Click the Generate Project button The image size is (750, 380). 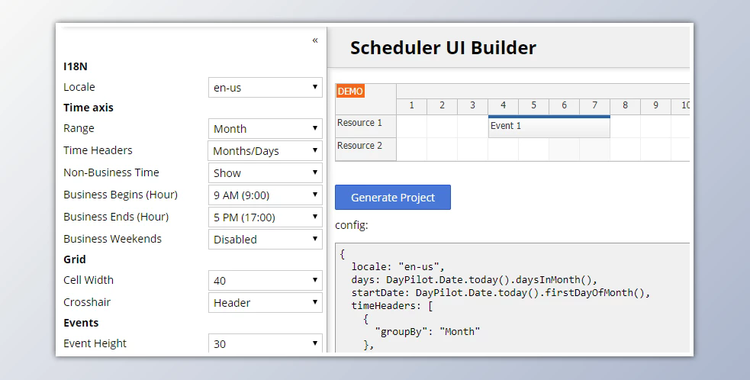point(393,197)
